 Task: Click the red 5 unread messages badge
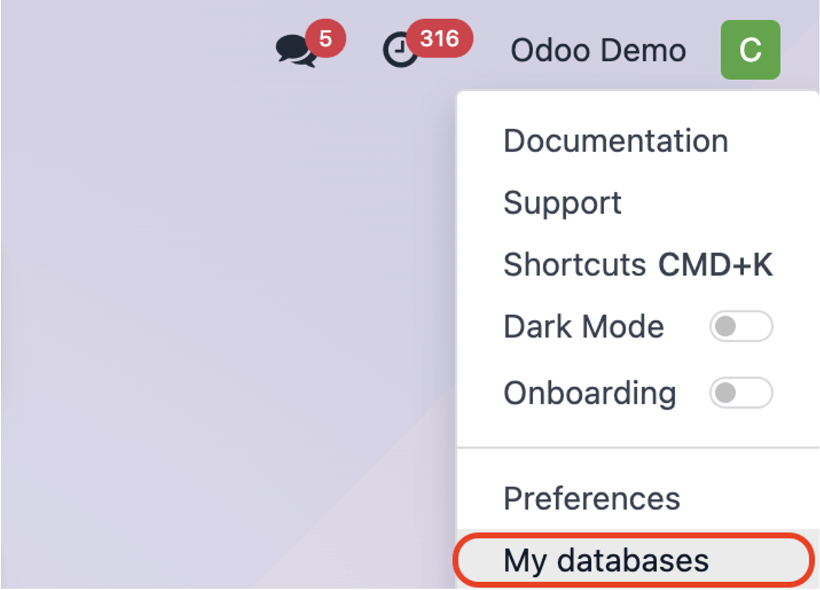[325, 38]
